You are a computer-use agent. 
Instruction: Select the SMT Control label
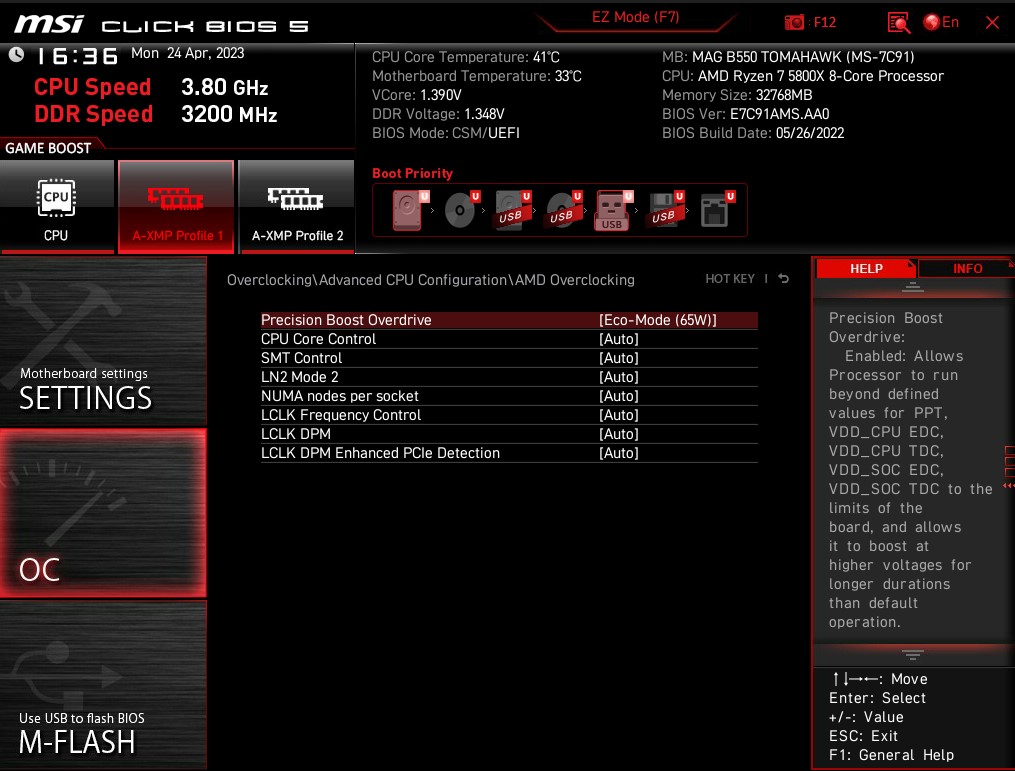pos(302,358)
